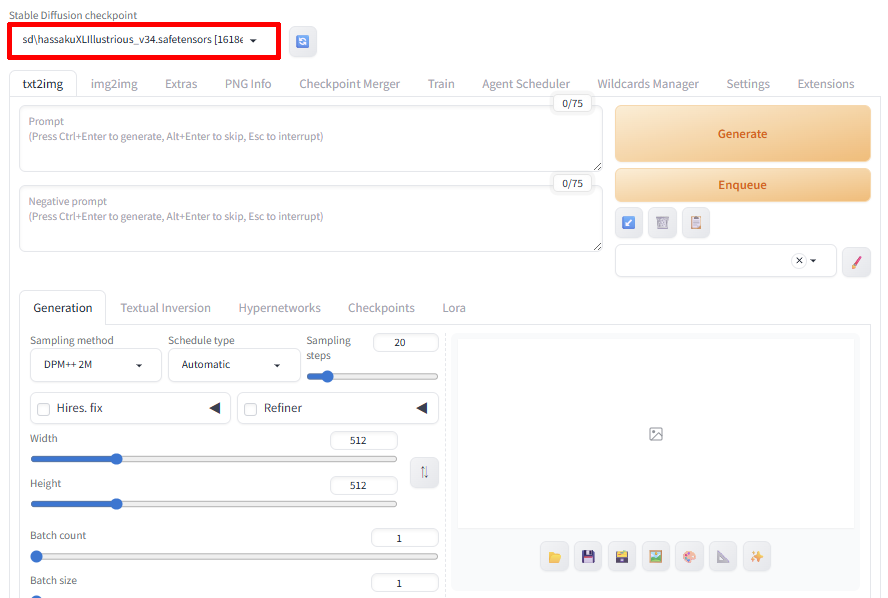Expand the Schedule type dropdown

pos(233,365)
